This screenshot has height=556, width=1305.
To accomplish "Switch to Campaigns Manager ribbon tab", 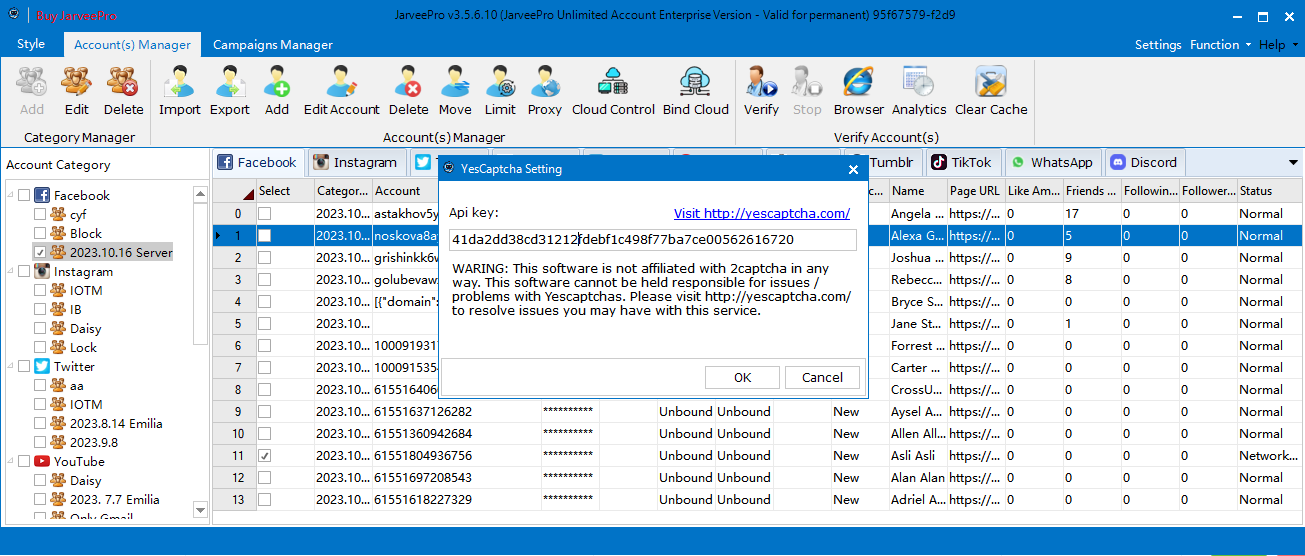I will point(273,45).
